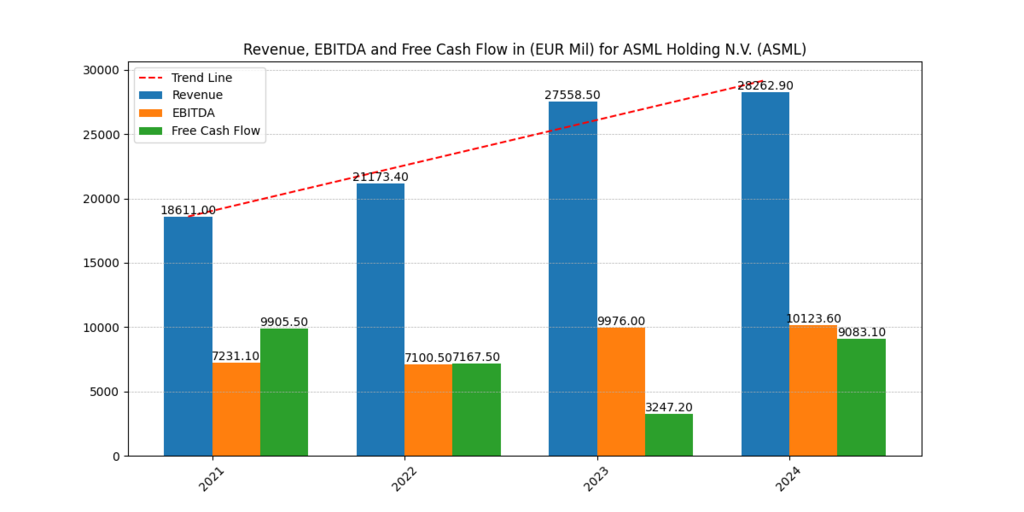Click the 28262.90 value label
The height and width of the screenshot is (512, 1024).
click(x=765, y=86)
